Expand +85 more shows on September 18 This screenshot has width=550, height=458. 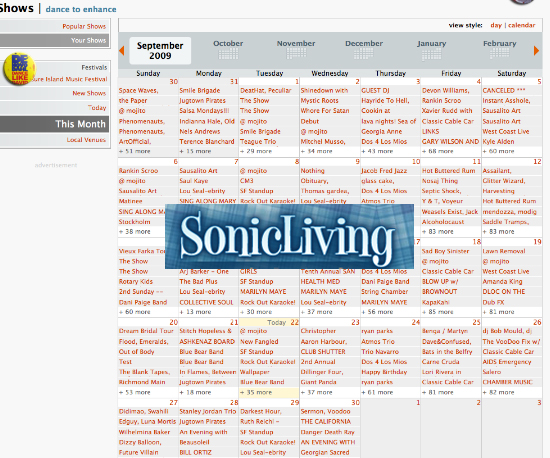438,312
